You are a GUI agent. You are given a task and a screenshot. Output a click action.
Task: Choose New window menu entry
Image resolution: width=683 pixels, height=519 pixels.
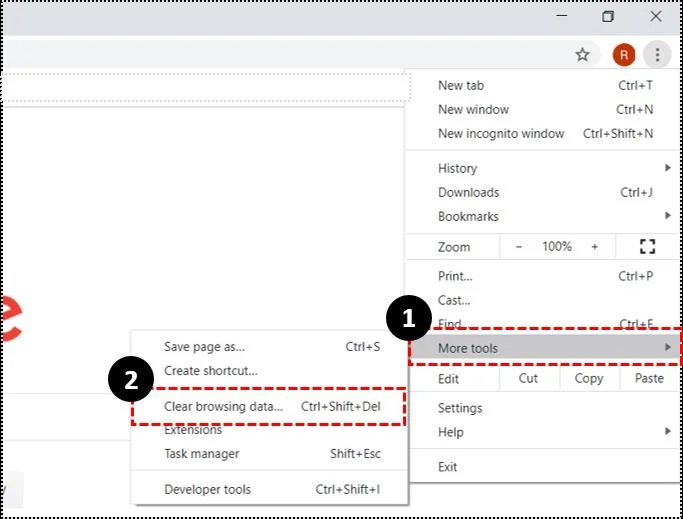tap(544, 109)
